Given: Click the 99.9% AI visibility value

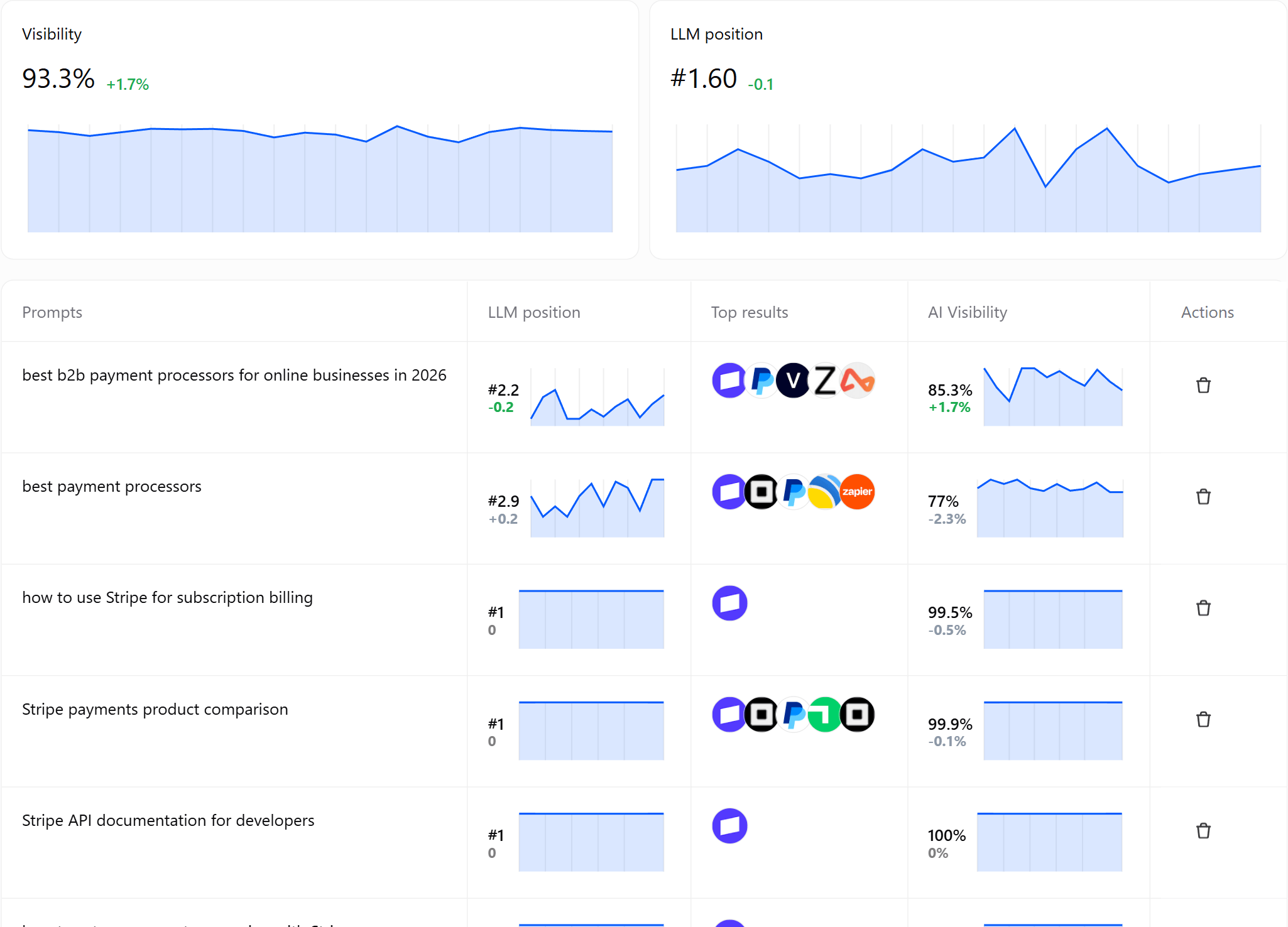Looking at the screenshot, I should [x=950, y=724].
